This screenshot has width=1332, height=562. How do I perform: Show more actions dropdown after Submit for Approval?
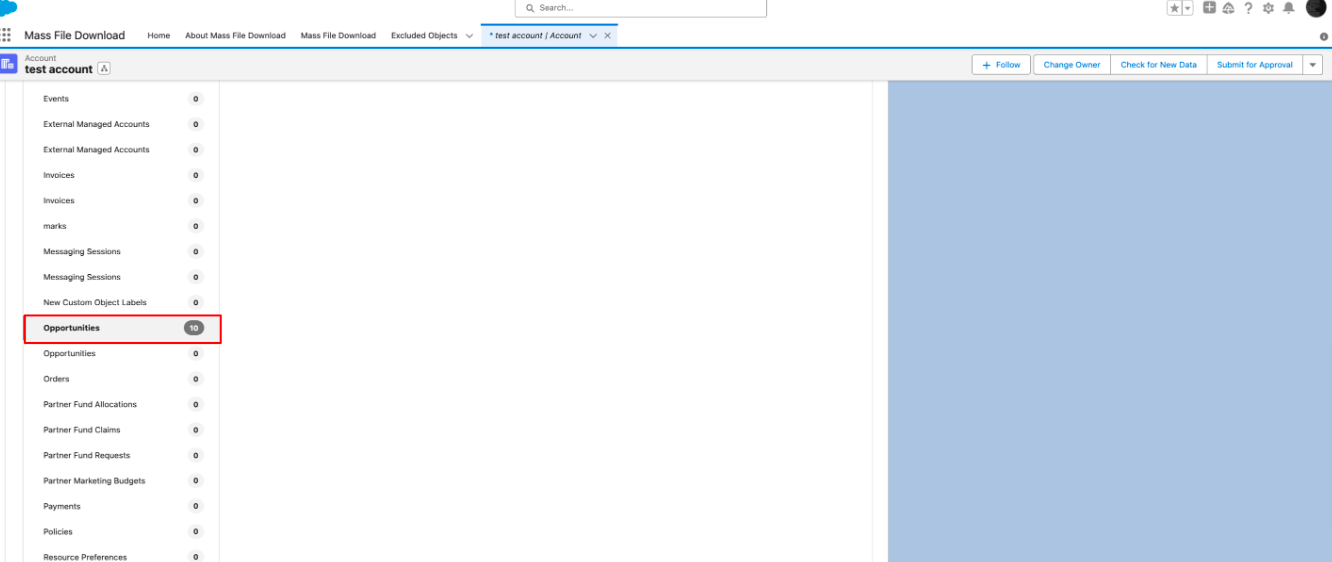(x=1312, y=65)
